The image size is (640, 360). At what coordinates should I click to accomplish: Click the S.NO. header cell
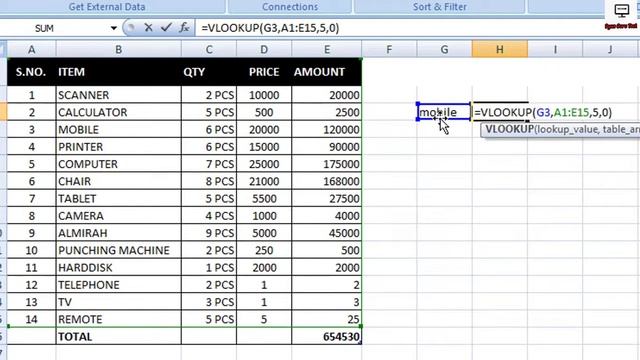(31, 72)
